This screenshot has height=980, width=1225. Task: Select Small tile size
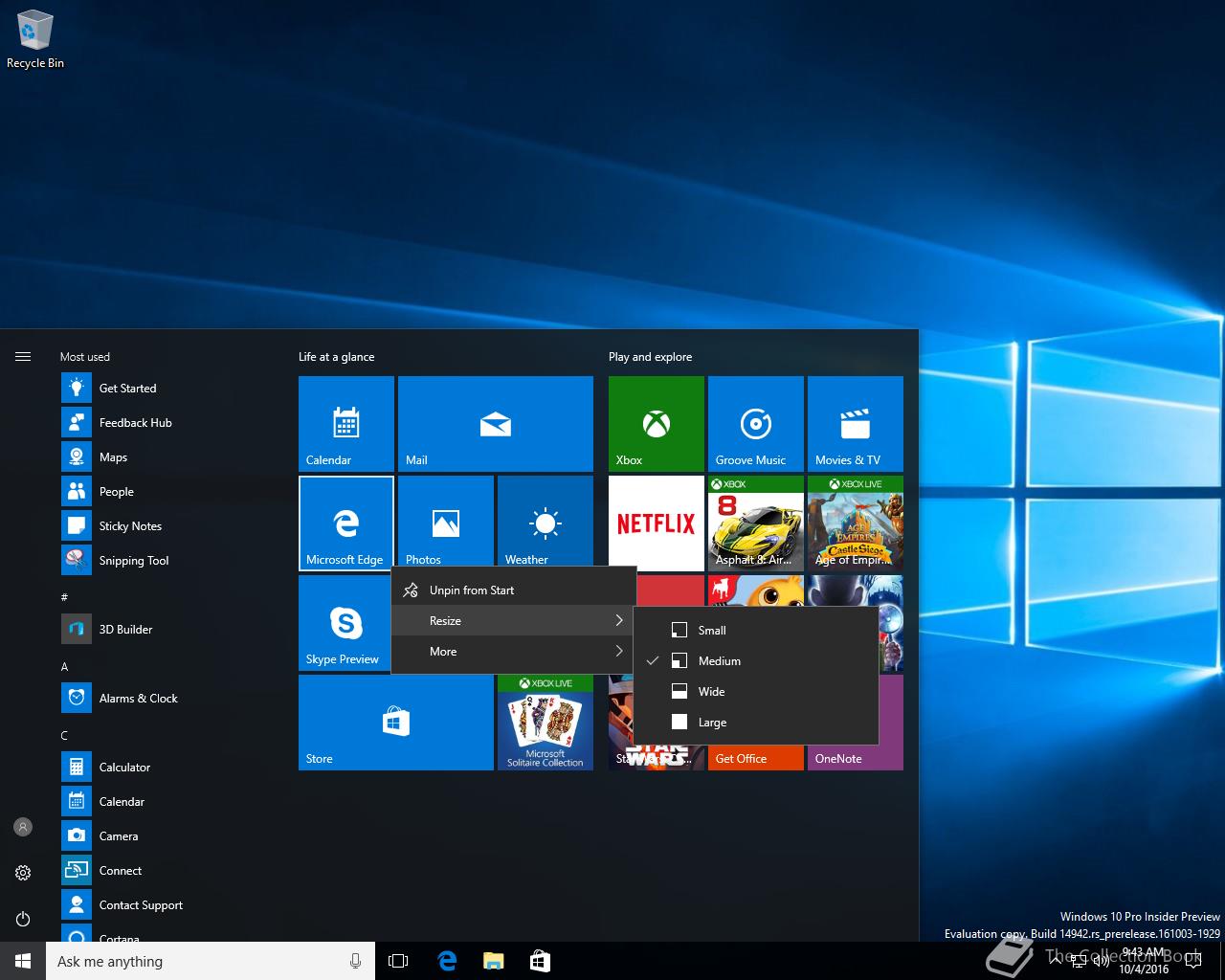756,631
